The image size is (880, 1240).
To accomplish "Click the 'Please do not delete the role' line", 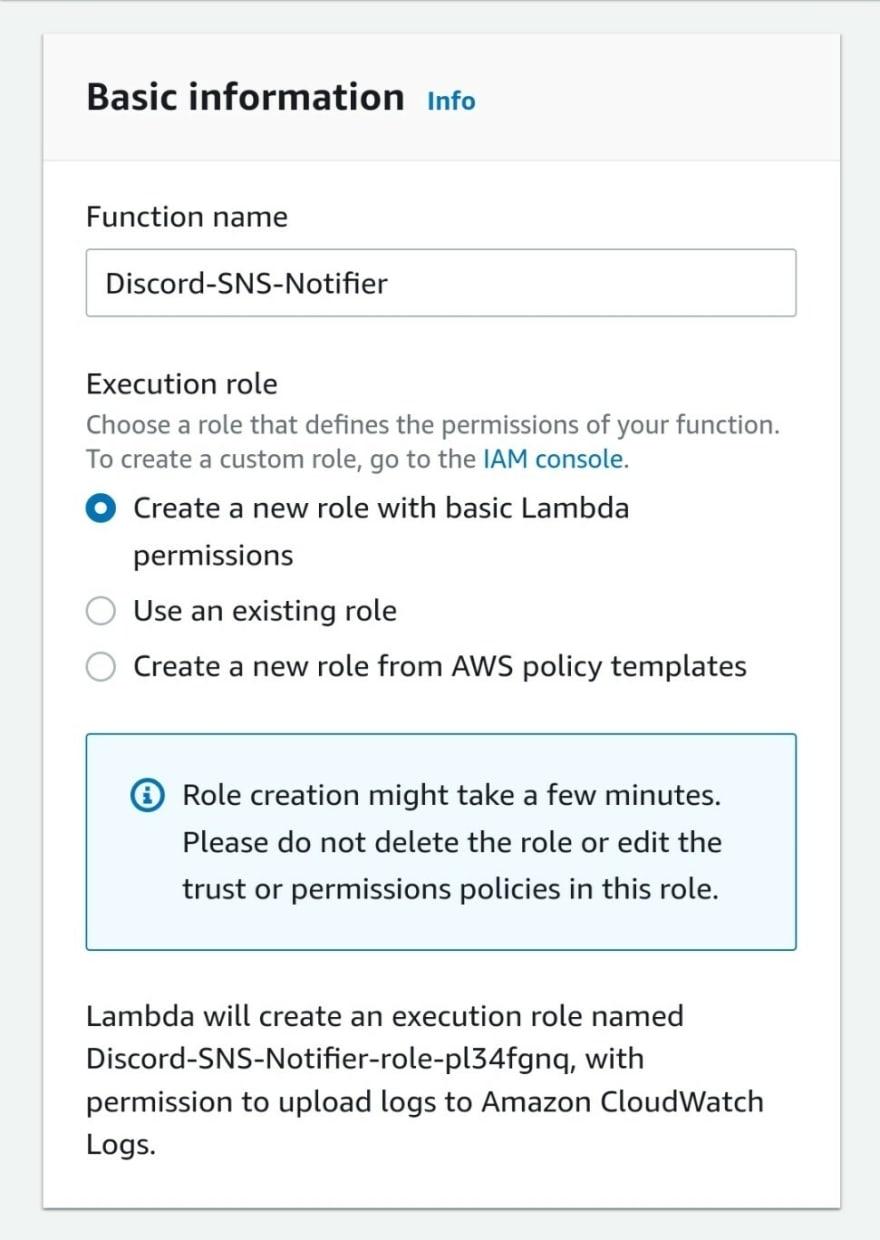I will [x=452, y=842].
